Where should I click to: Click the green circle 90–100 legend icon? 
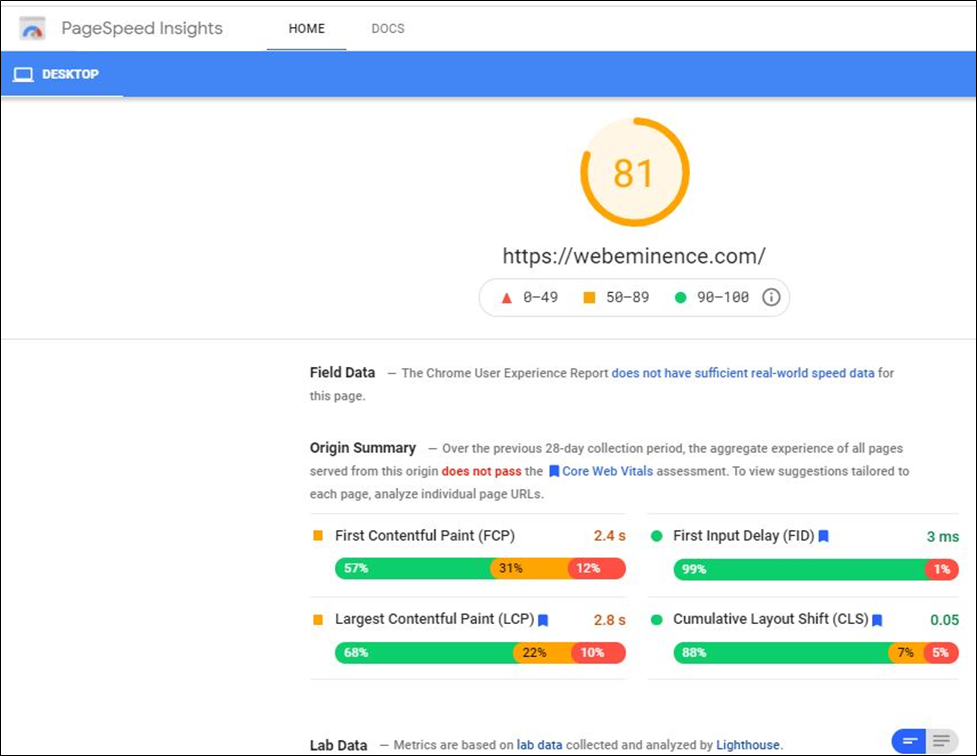tap(680, 298)
